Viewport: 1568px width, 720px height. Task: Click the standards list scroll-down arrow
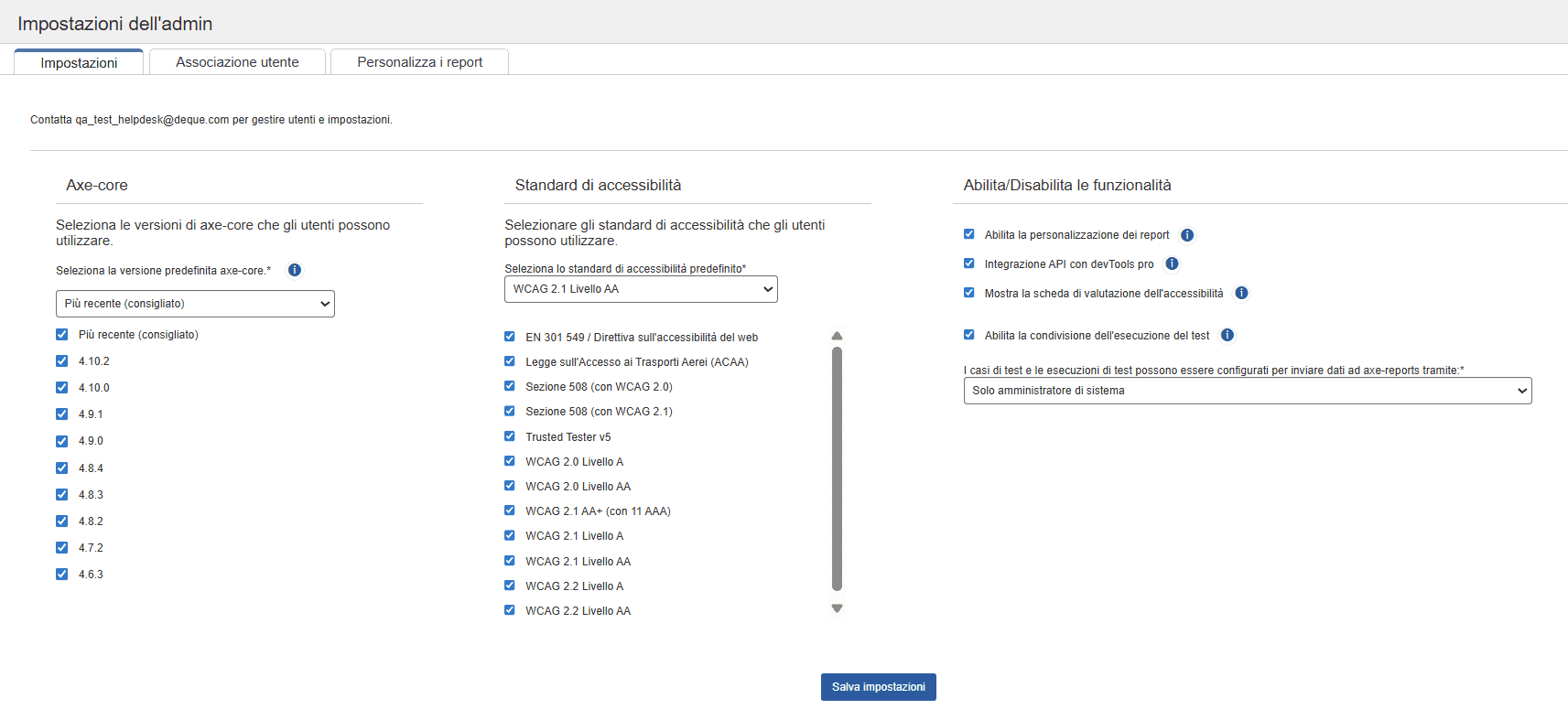(x=837, y=608)
